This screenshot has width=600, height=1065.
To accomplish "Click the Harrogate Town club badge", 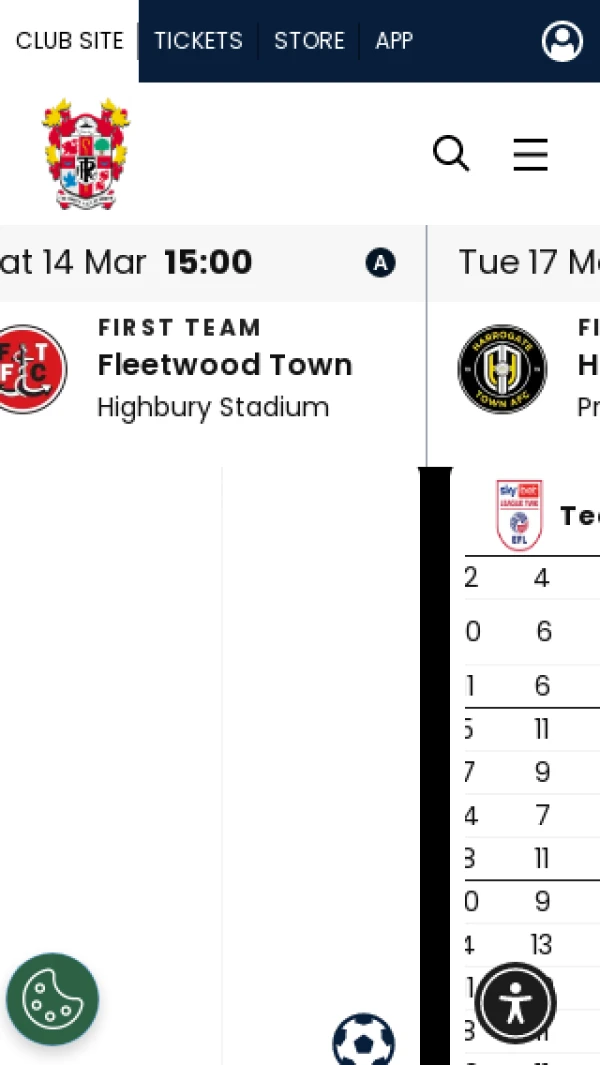I will point(502,369).
